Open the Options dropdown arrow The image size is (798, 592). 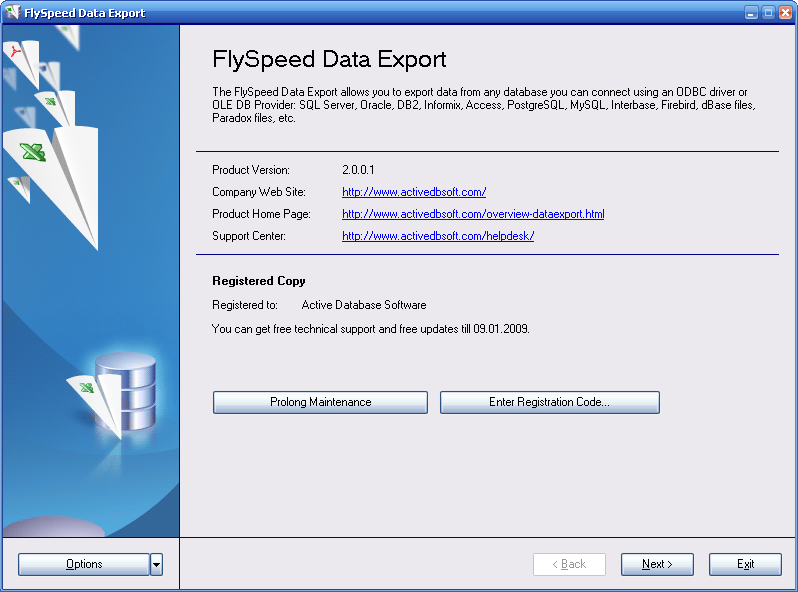[157, 565]
